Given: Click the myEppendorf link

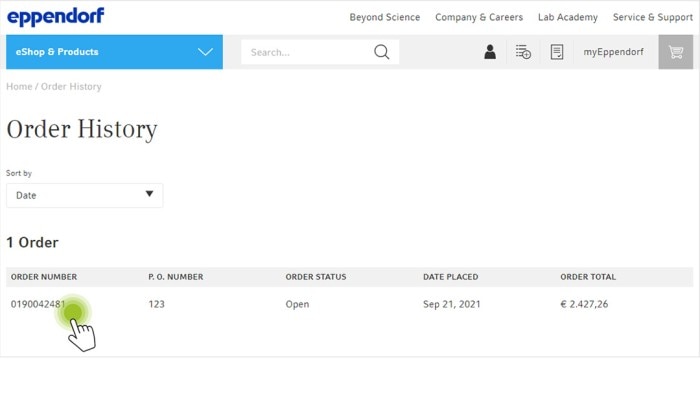Looking at the screenshot, I should click(x=613, y=52).
